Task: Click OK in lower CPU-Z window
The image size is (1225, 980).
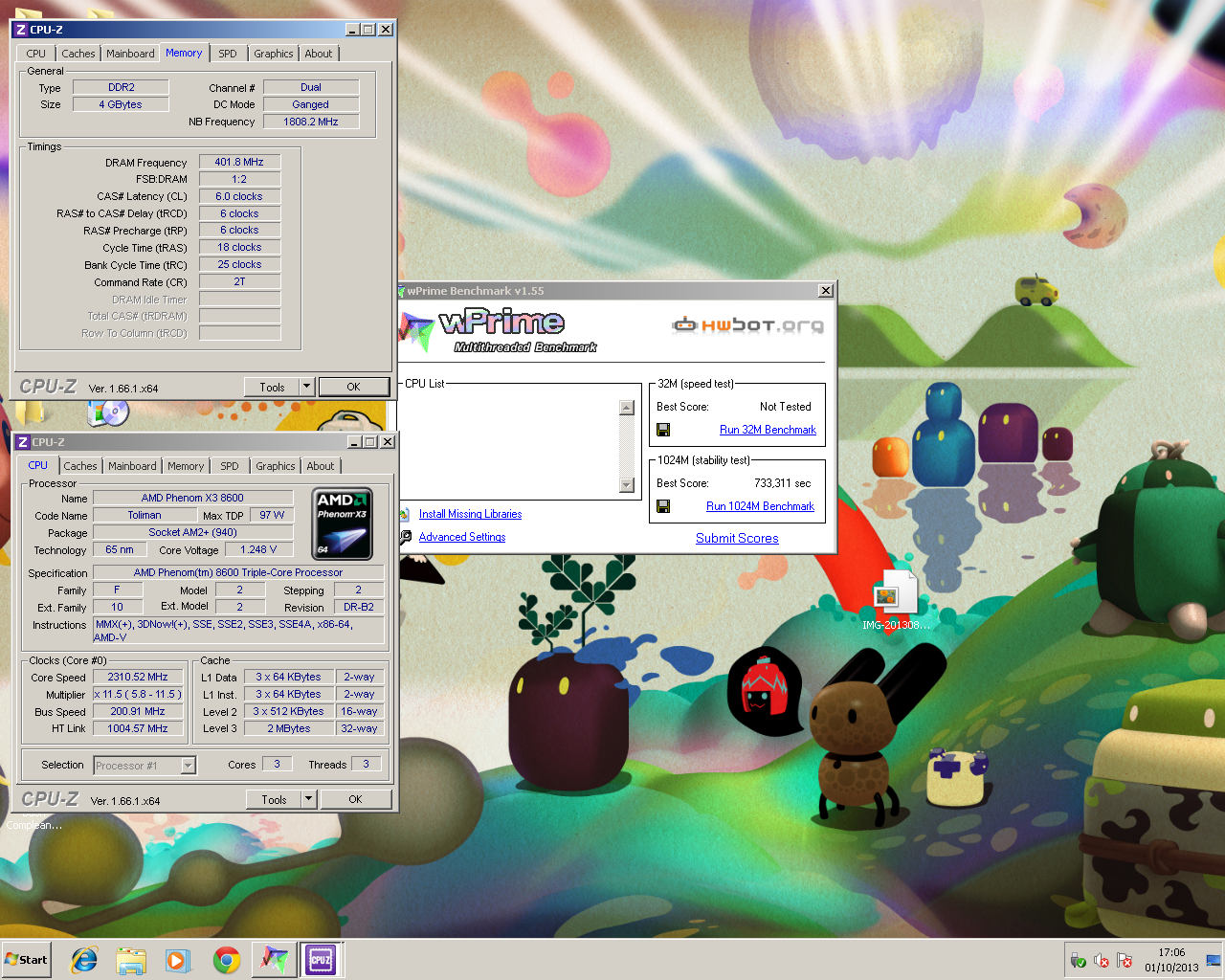Action: tap(356, 799)
